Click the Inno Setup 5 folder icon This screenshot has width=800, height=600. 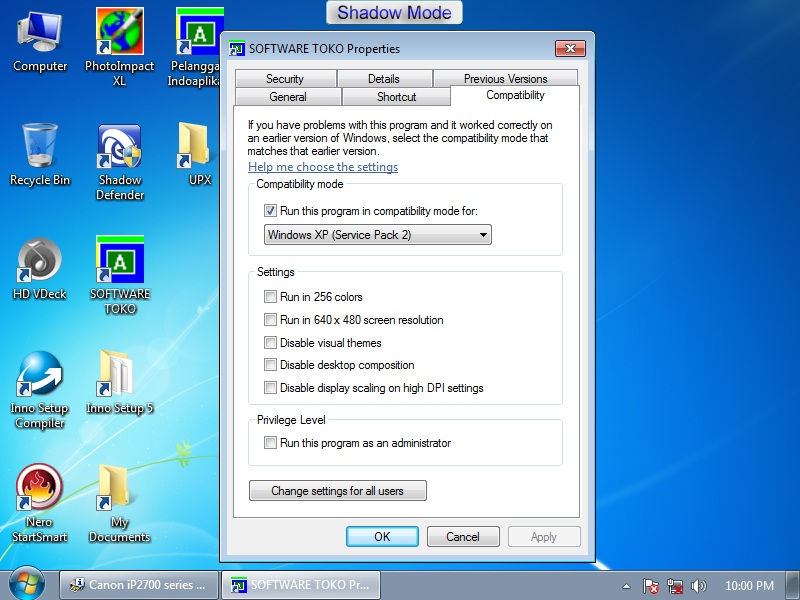119,383
